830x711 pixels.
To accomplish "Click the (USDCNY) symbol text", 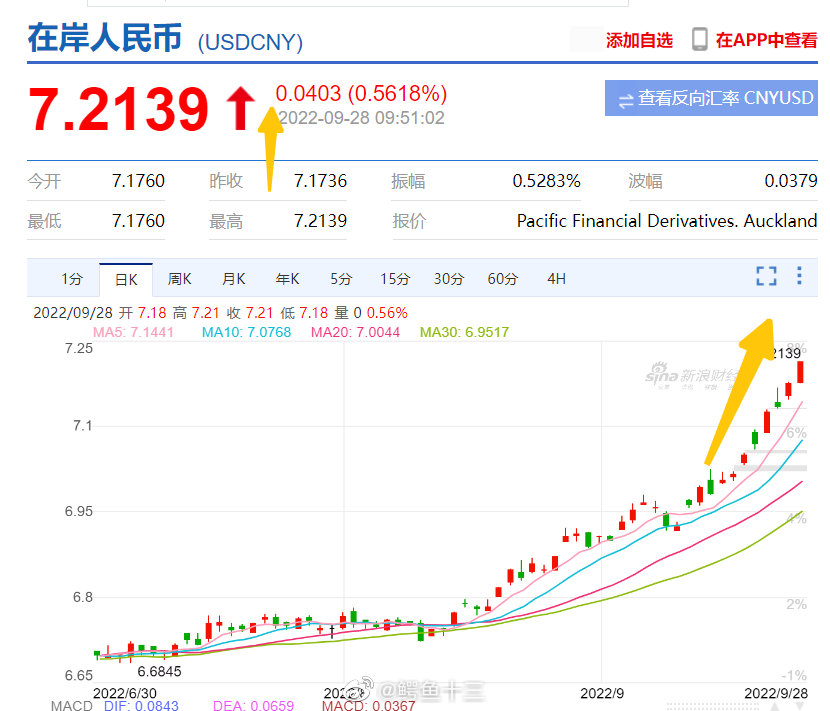I will pos(250,42).
